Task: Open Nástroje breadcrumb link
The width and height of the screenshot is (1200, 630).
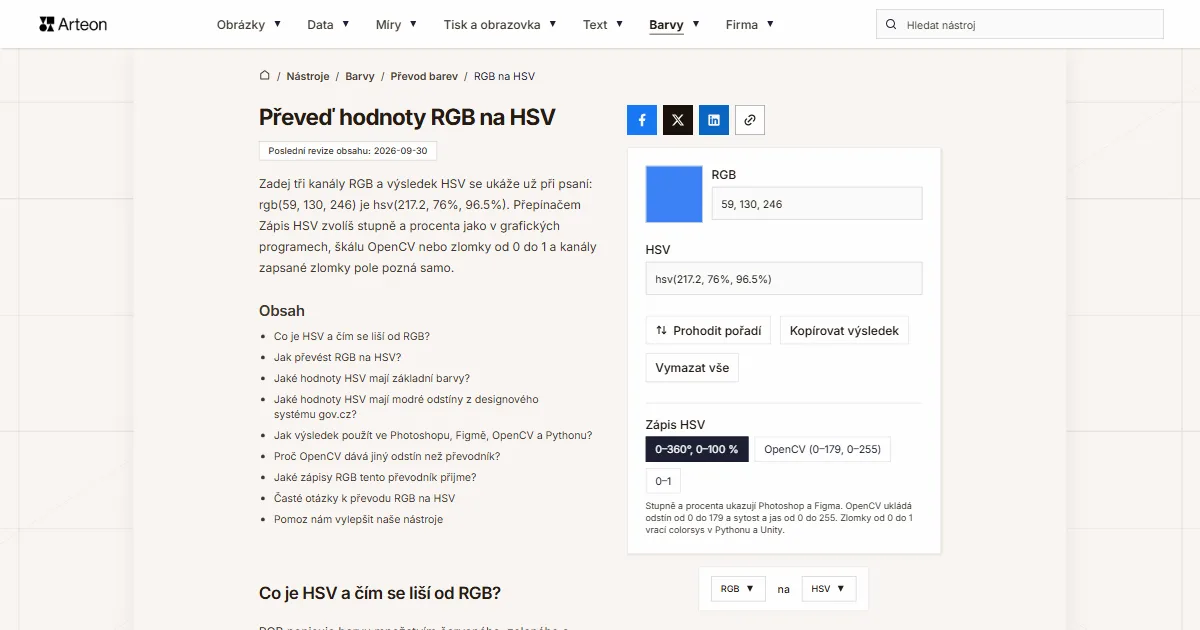Action: (308, 76)
